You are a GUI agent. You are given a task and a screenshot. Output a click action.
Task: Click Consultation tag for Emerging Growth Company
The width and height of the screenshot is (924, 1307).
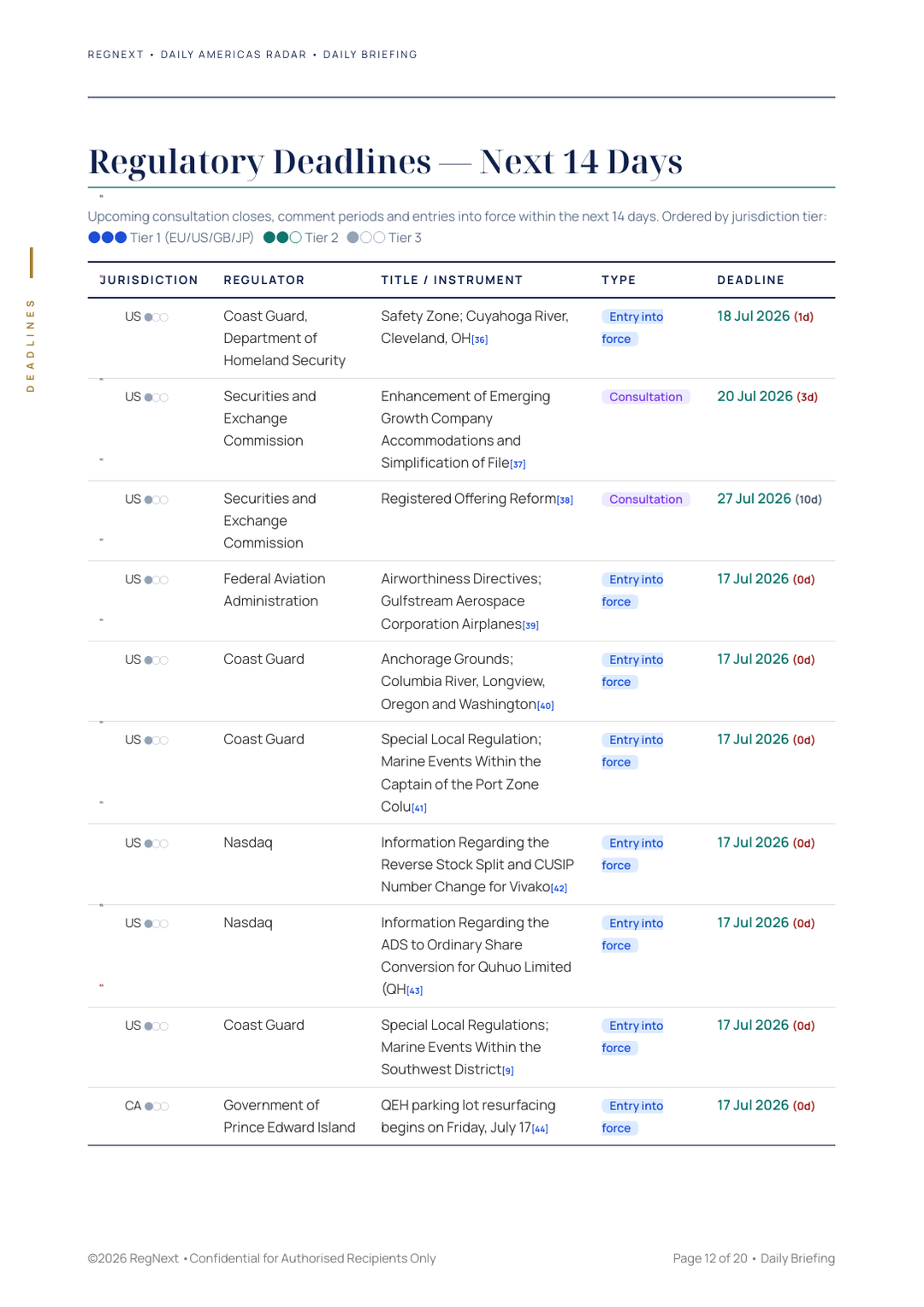click(x=646, y=397)
